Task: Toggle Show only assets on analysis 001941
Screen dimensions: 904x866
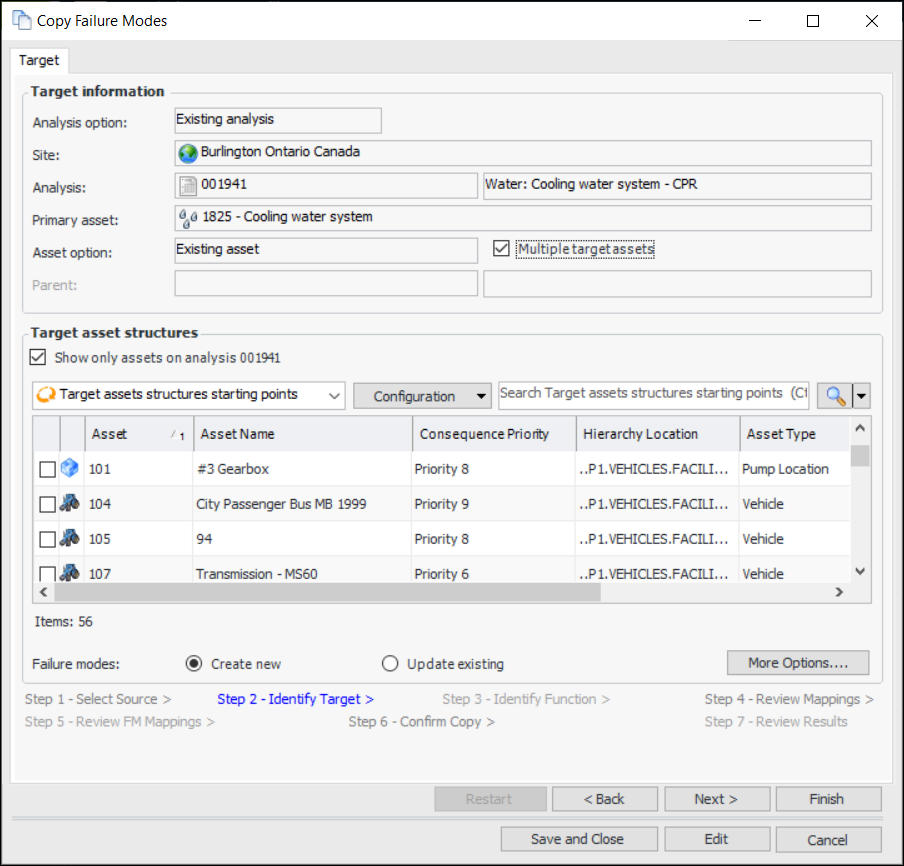Action: coord(38,357)
